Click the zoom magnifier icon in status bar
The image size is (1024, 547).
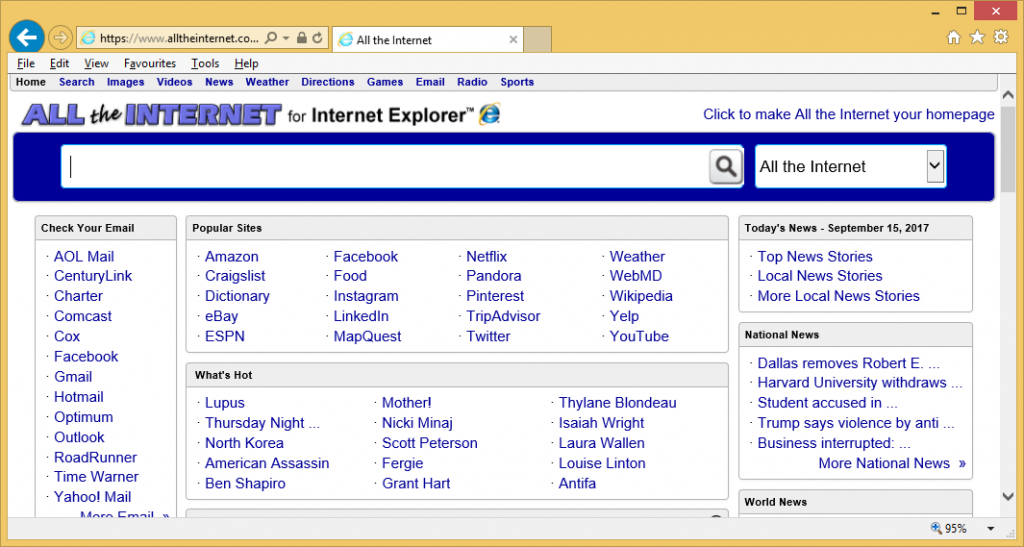(x=936, y=528)
